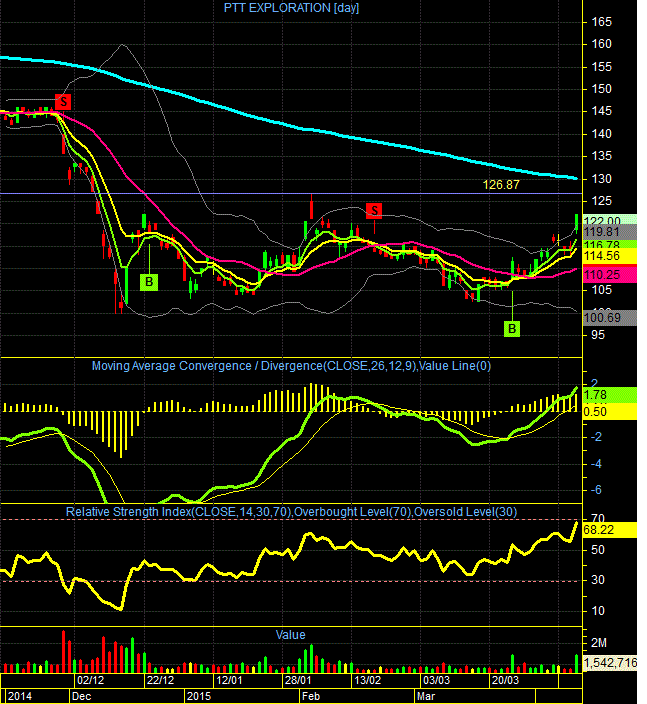Viewport: 647px width, 704px height.
Task: Click the 13/02 date label on the time axis
Action: tap(367, 680)
